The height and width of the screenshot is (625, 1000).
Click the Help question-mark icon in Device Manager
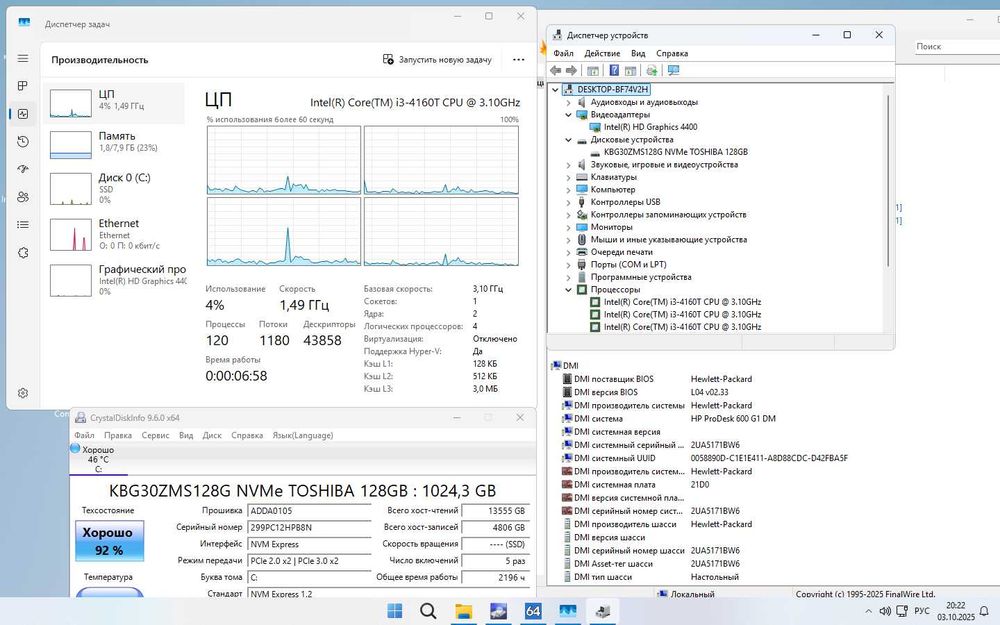click(614, 70)
